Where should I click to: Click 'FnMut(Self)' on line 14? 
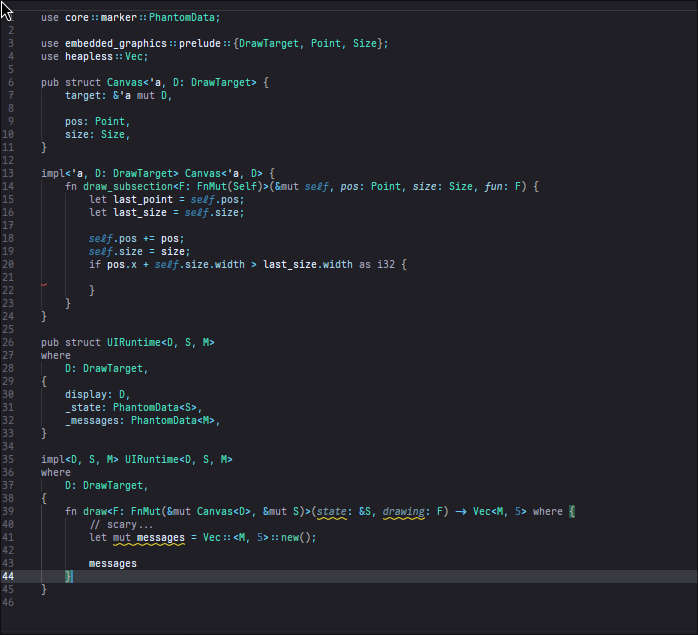pos(230,186)
